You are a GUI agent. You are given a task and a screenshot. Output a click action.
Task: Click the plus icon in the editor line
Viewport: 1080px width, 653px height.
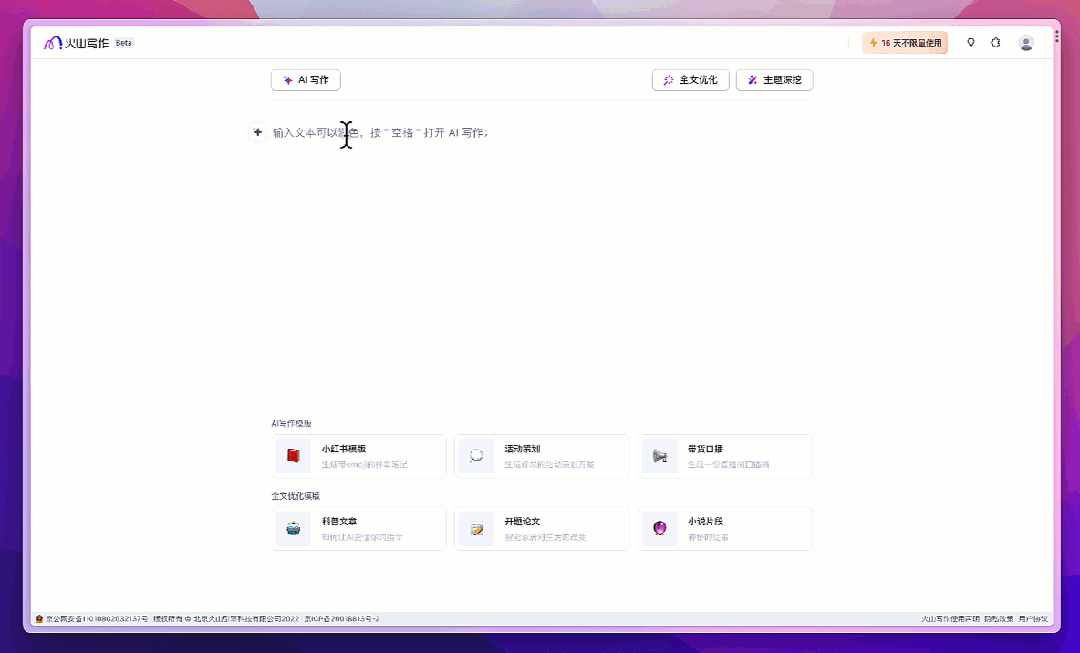click(256, 131)
